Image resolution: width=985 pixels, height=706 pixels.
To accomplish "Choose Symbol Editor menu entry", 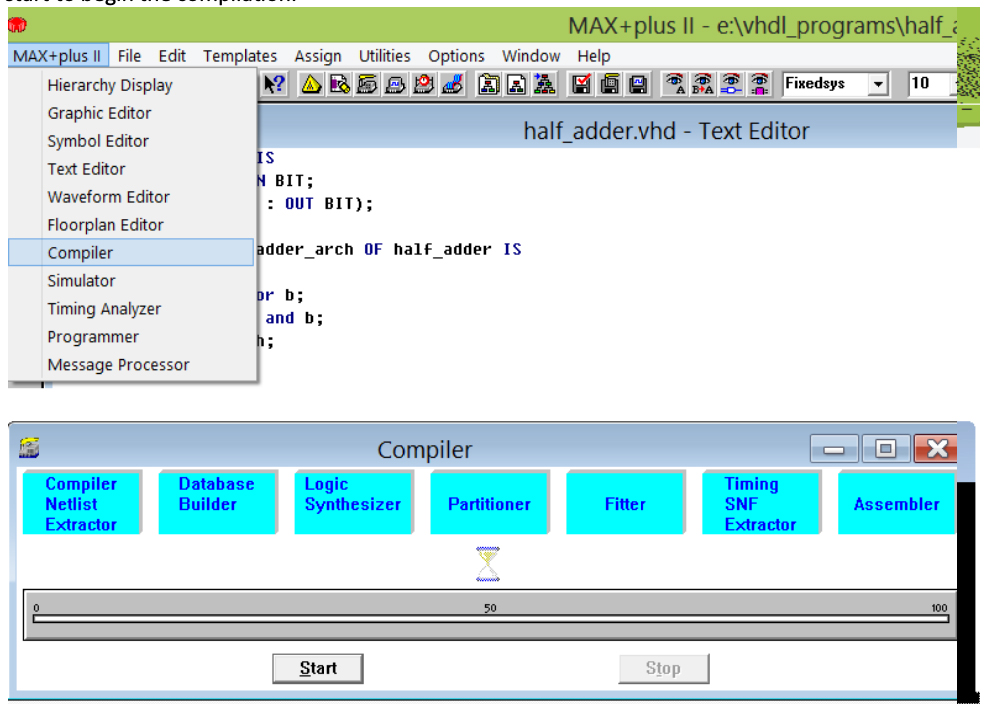I will pyautogui.click(x=131, y=141).
